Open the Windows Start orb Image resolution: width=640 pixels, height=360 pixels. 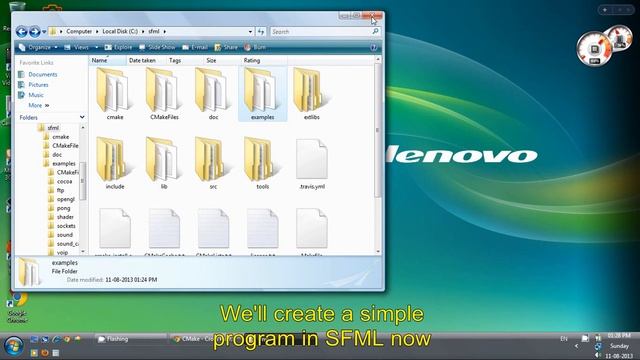[x=13, y=346]
